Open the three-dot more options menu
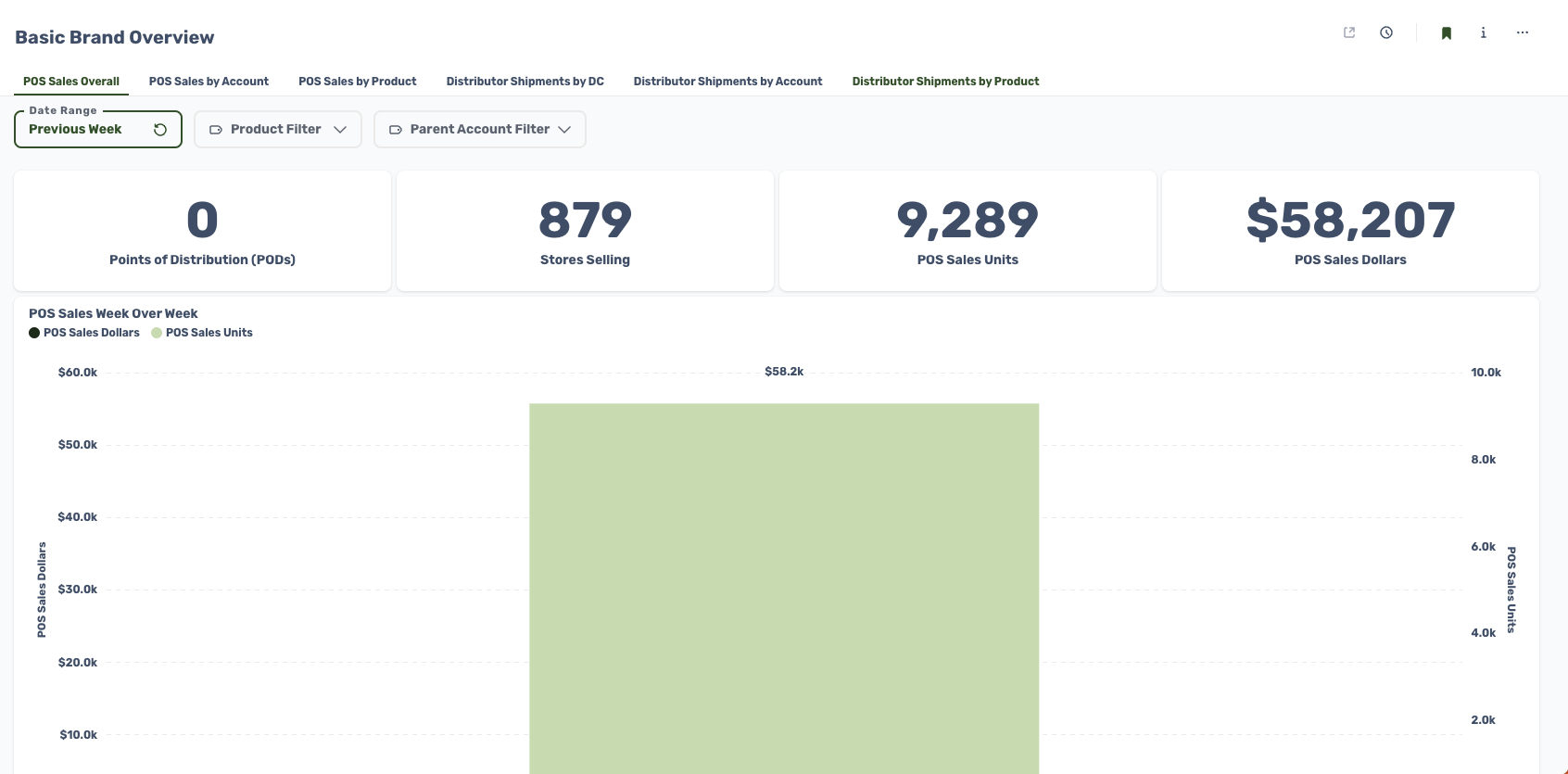1568x774 pixels. 1523,32
